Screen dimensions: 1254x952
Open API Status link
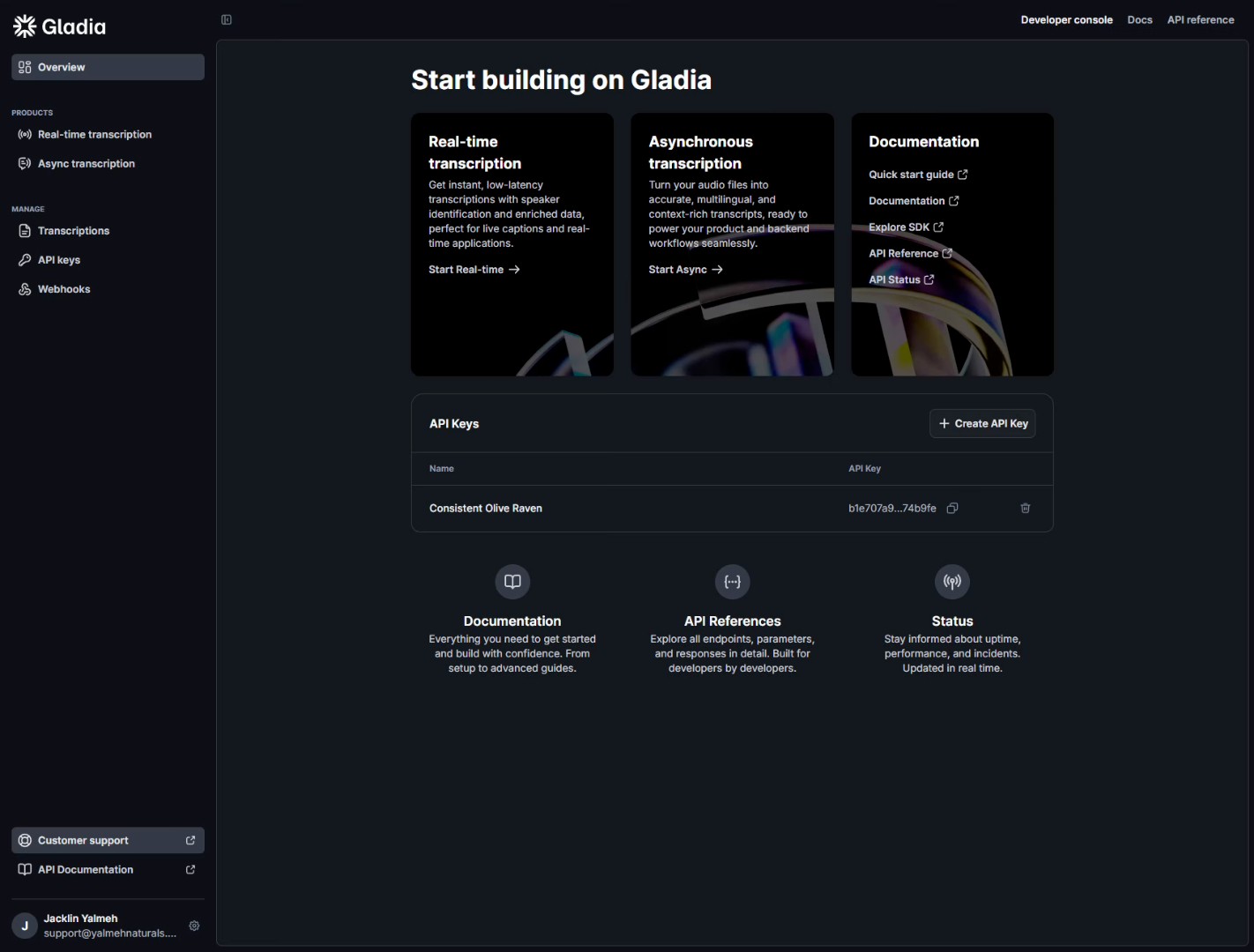901,280
